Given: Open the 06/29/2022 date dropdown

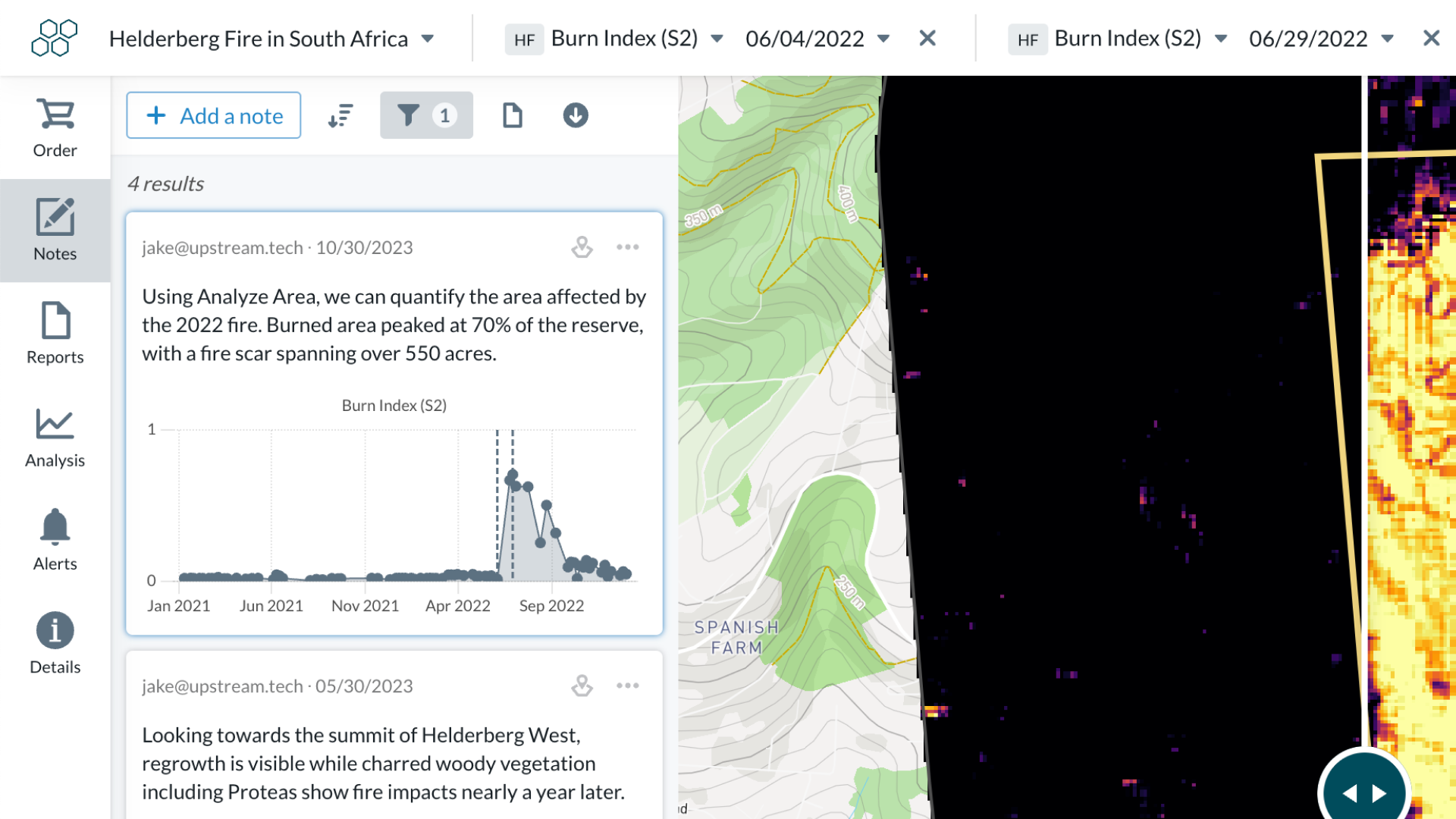Looking at the screenshot, I should tap(1321, 39).
